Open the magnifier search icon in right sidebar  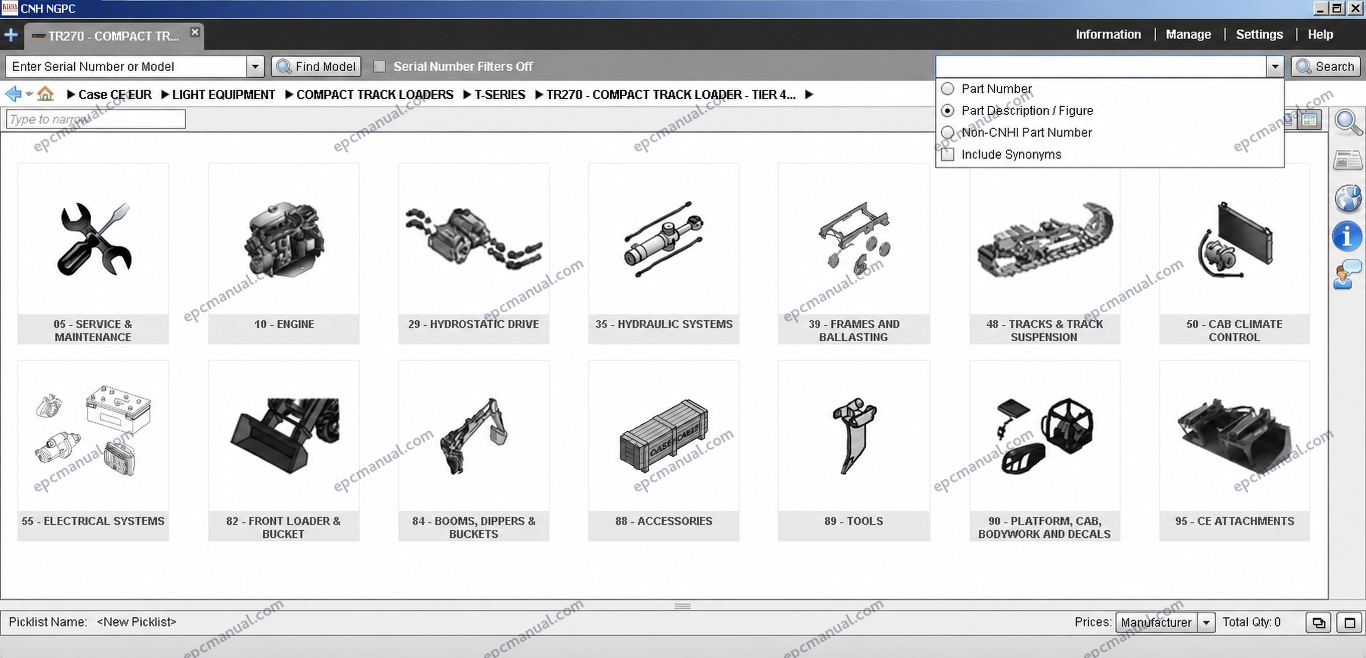tap(1348, 123)
